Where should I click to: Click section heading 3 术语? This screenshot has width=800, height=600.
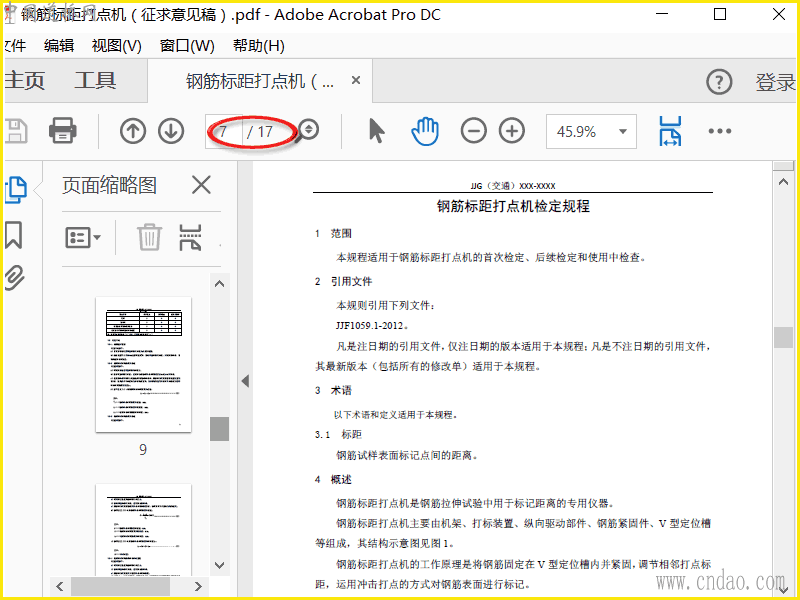[333, 390]
